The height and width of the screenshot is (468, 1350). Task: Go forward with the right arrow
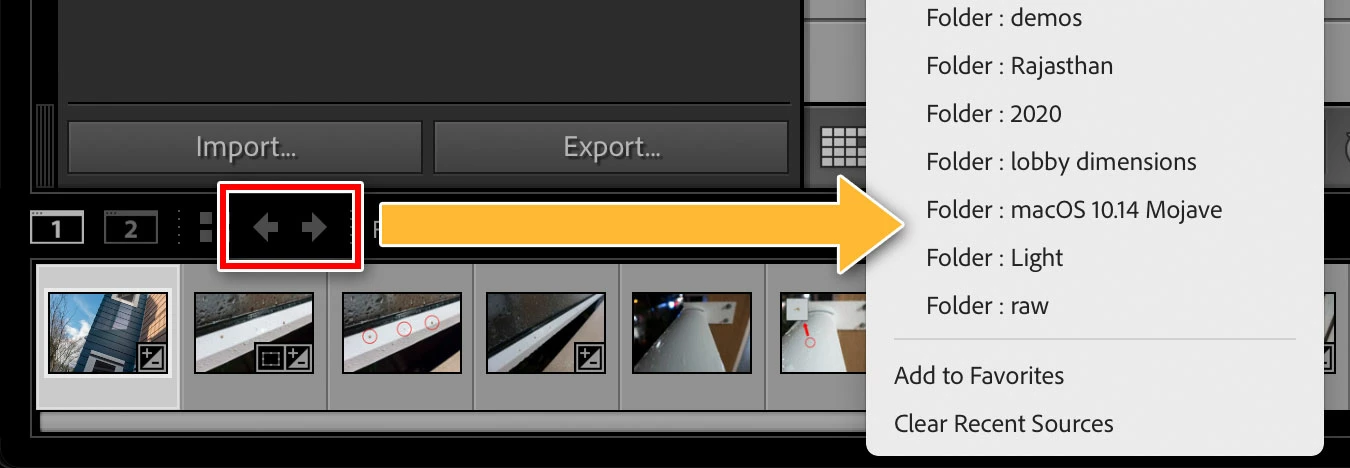click(x=314, y=228)
